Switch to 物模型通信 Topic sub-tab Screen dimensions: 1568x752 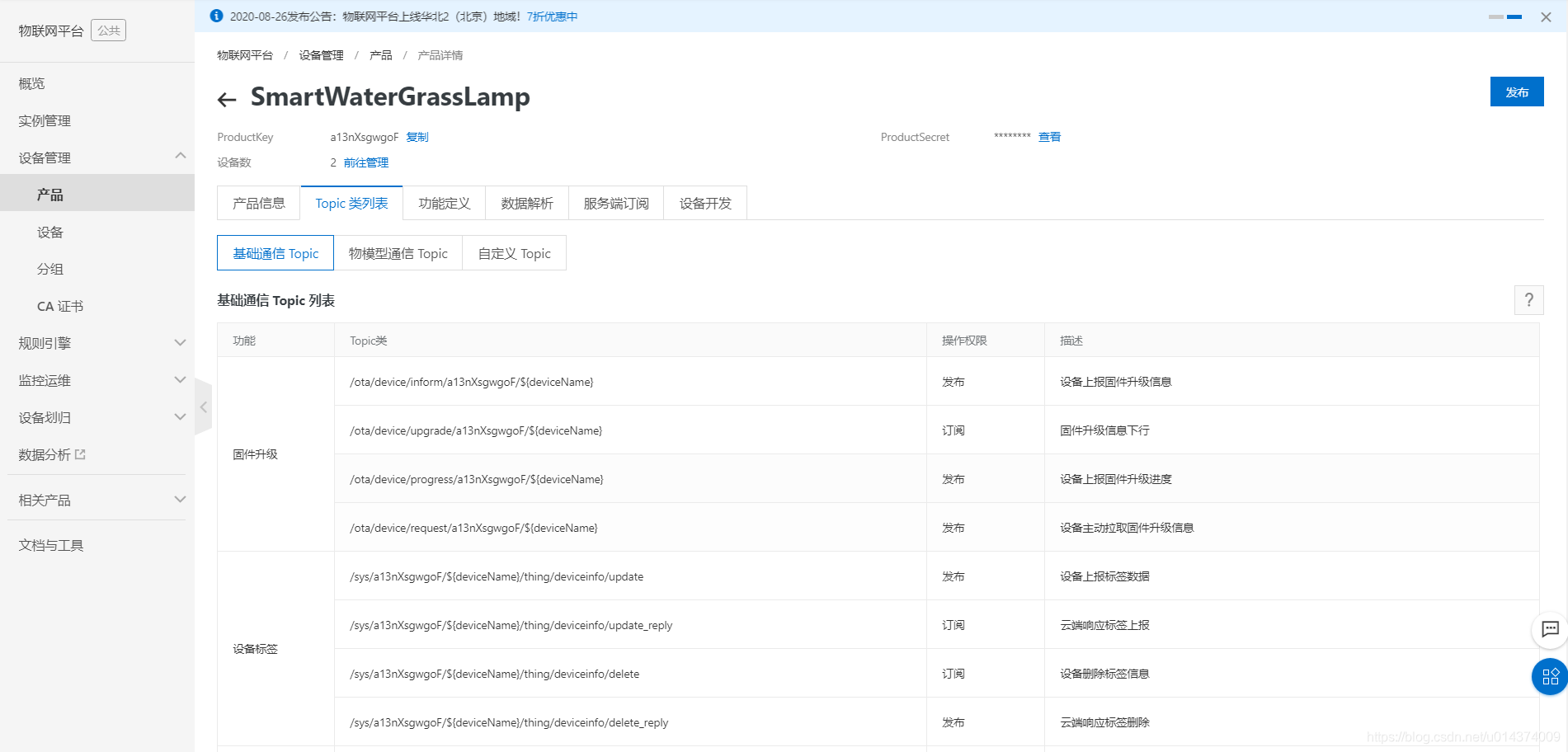pos(398,253)
